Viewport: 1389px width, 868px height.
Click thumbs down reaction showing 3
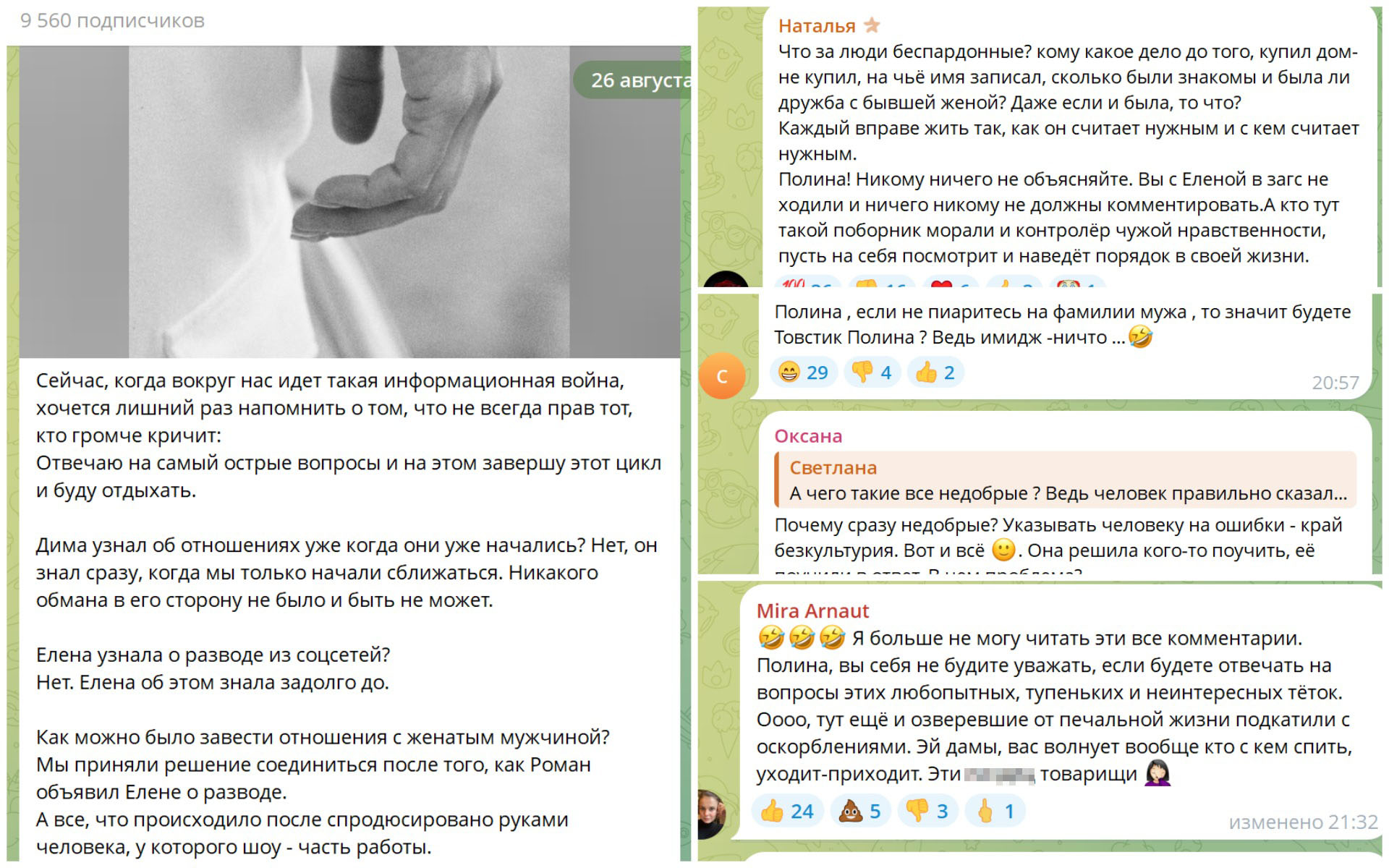927,811
